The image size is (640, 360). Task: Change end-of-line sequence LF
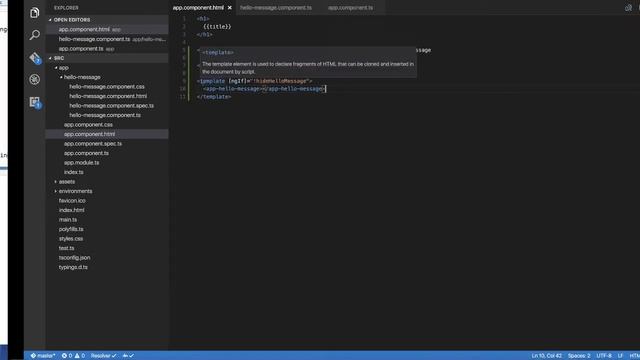pyautogui.click(x=620, y=356)
